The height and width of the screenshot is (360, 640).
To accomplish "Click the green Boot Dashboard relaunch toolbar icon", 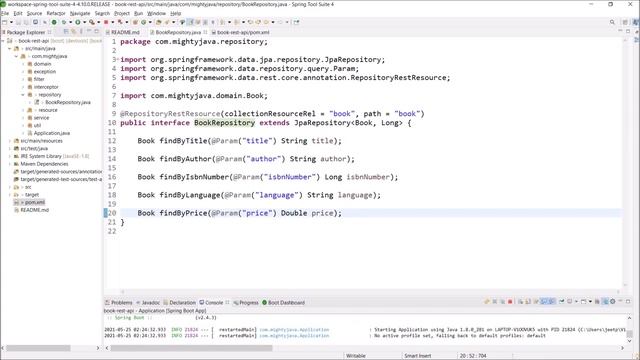I will click(54, 22).
